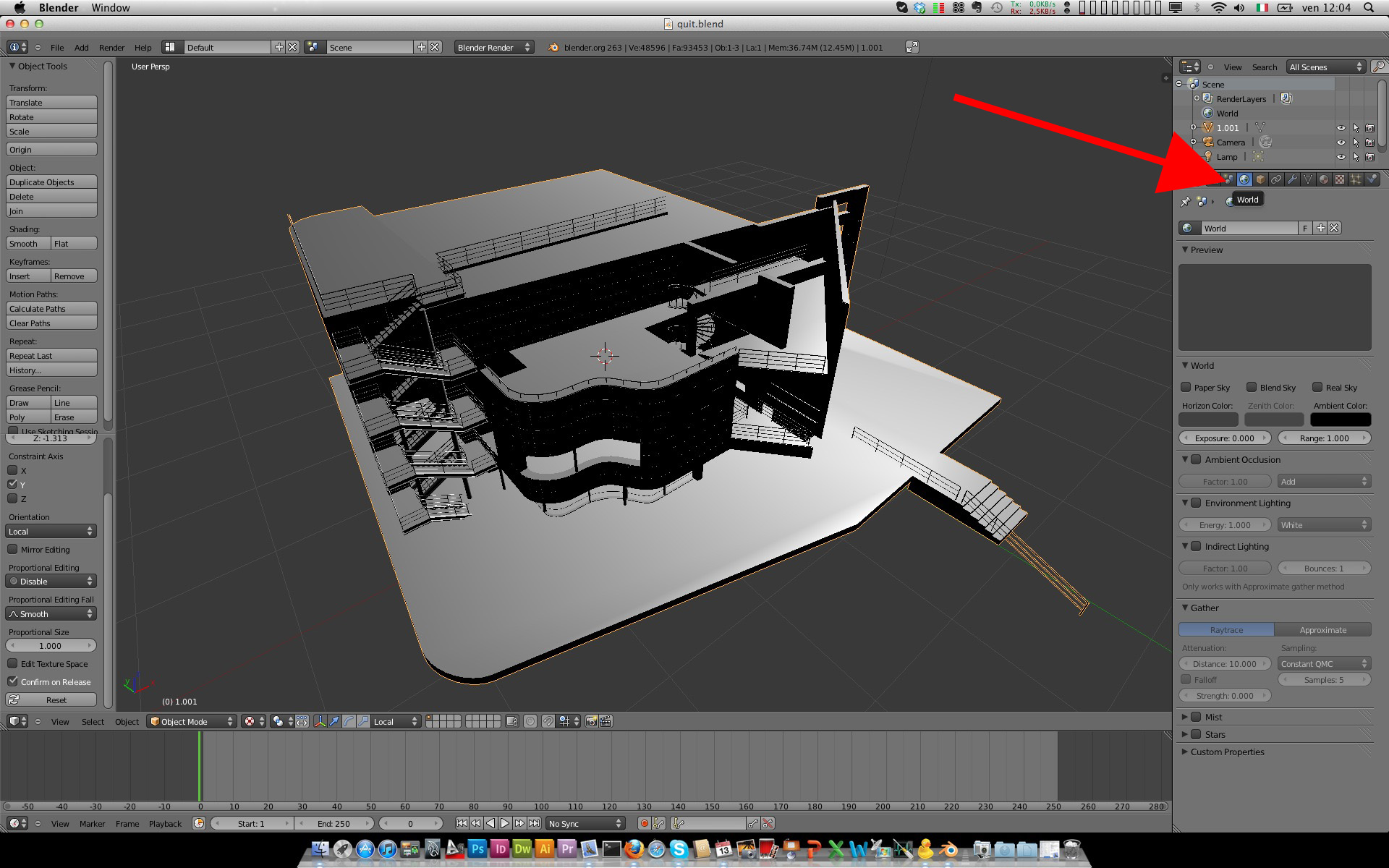Open the Texture checkerboard tab

click(x=1340, y=179)
